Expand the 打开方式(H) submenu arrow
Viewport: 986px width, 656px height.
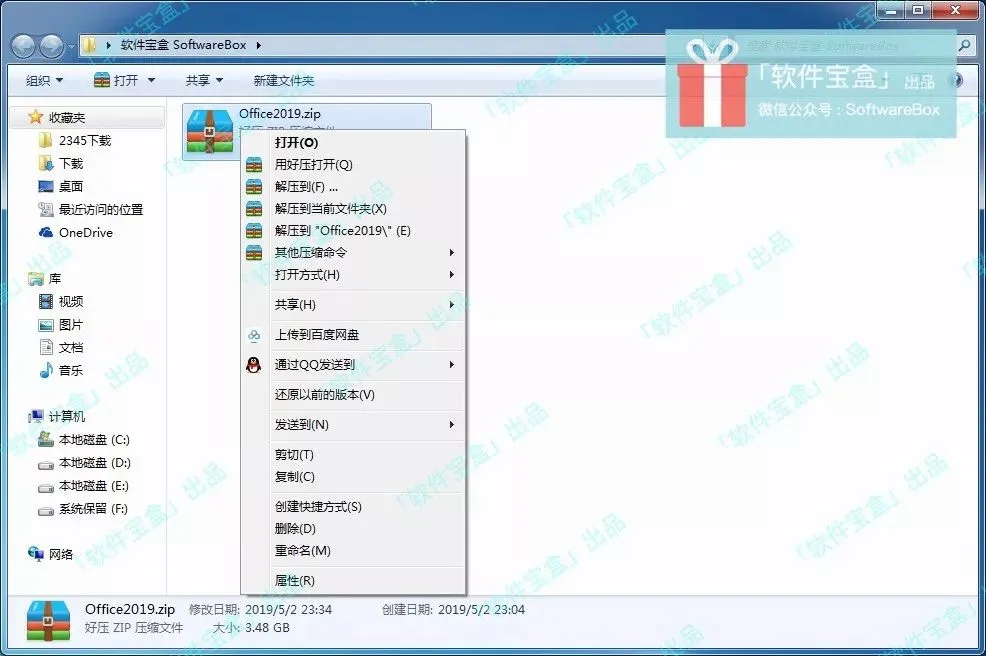[451, 275]
